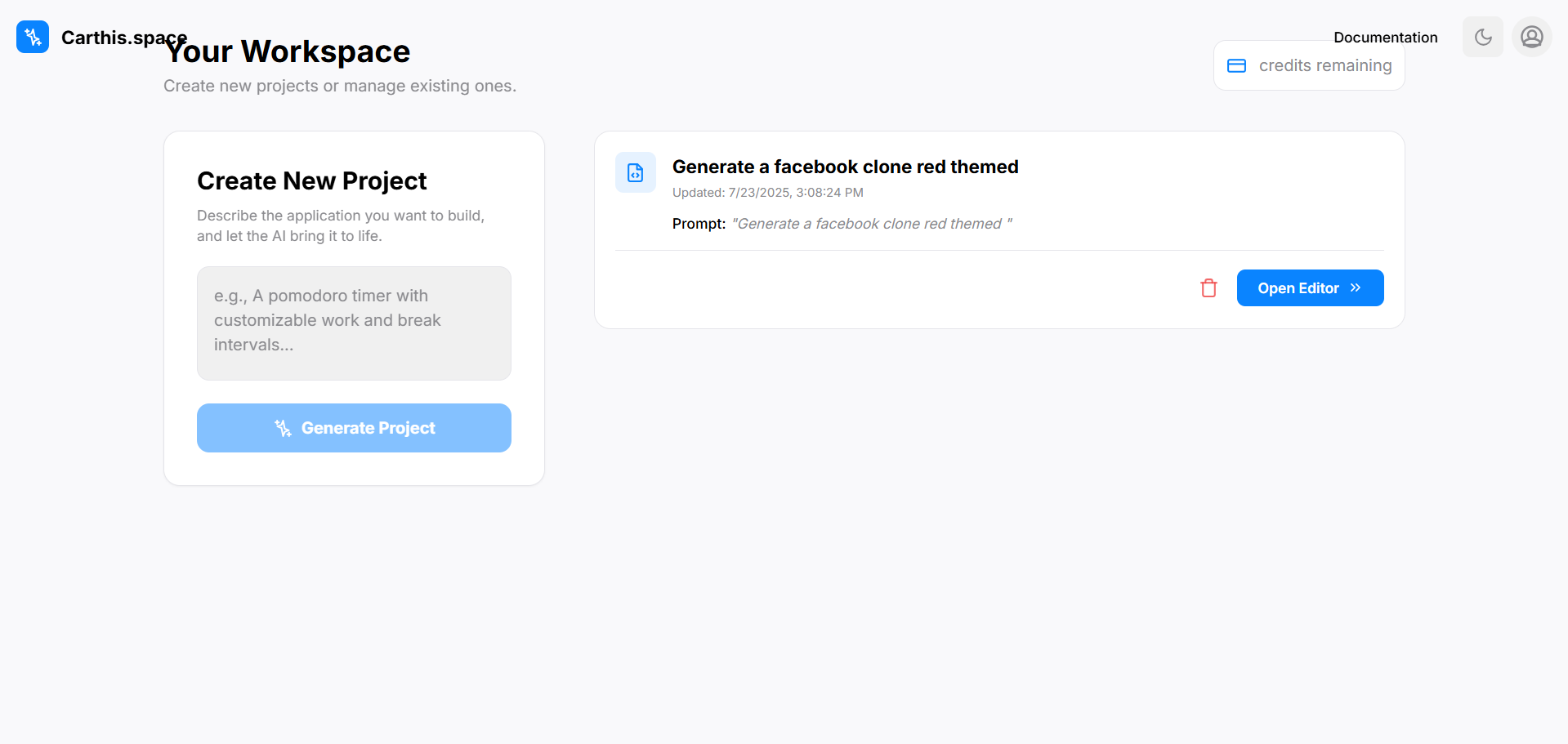Click the credit card icon beside credits remaining
1568x744 pixels.
pyautogui.click(x=1237, y=65)
